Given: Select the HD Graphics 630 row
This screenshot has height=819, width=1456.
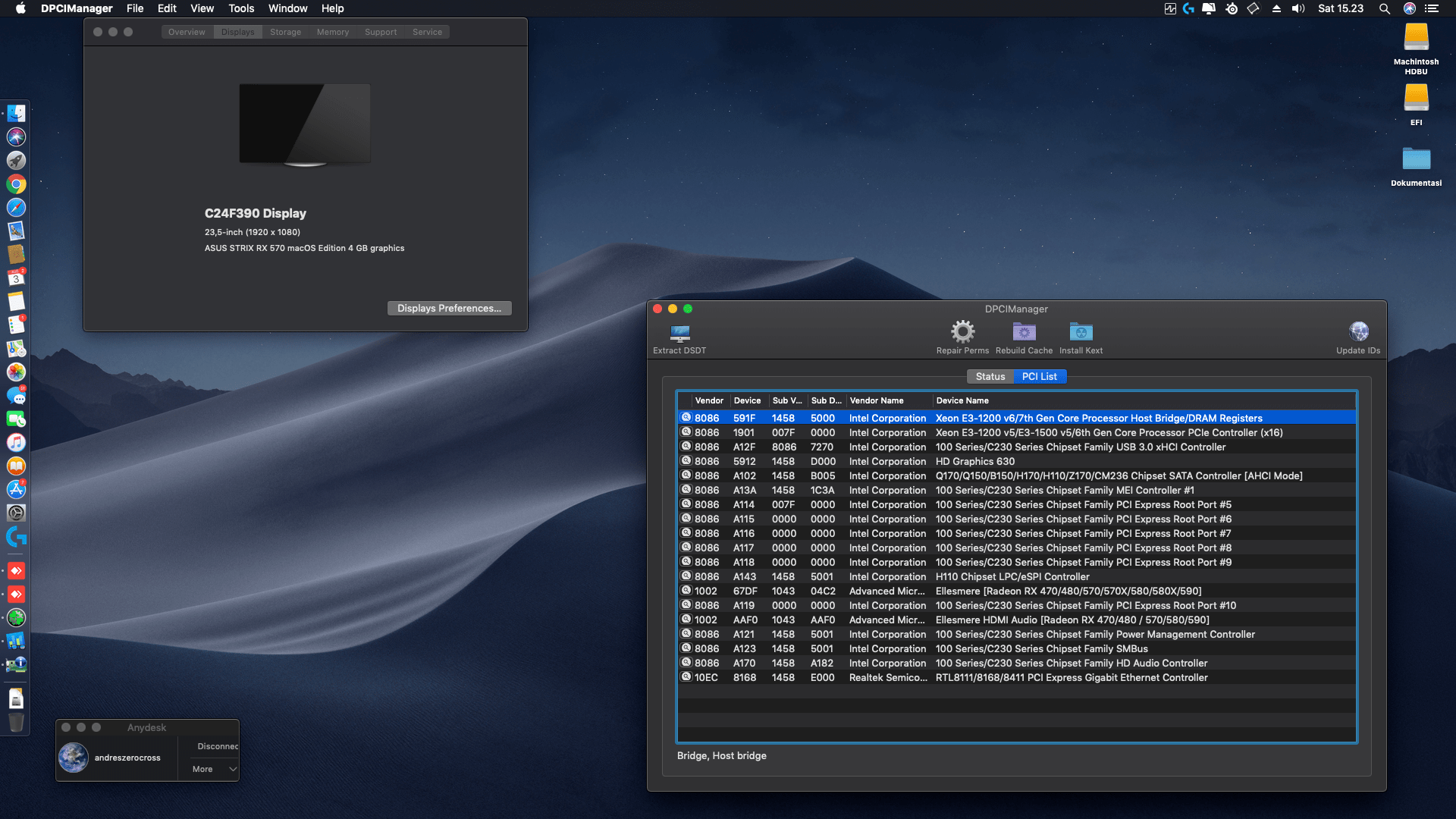Looking at the screenshot, I should (x=974, y=461).
